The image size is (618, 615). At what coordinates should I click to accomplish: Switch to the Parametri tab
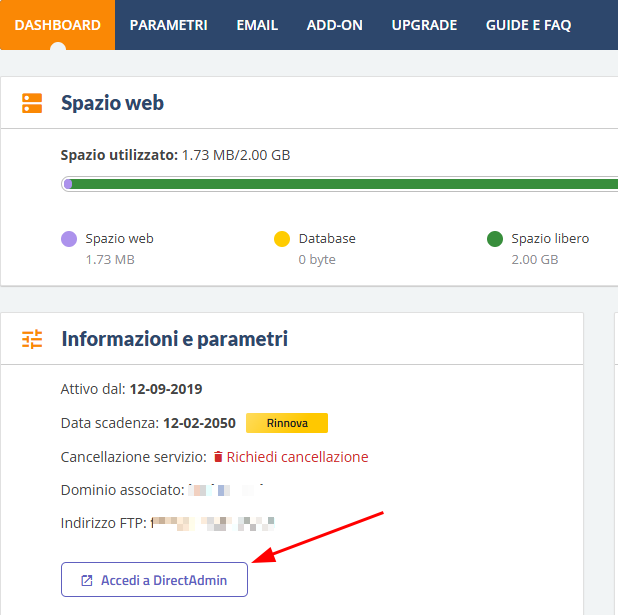168,25
